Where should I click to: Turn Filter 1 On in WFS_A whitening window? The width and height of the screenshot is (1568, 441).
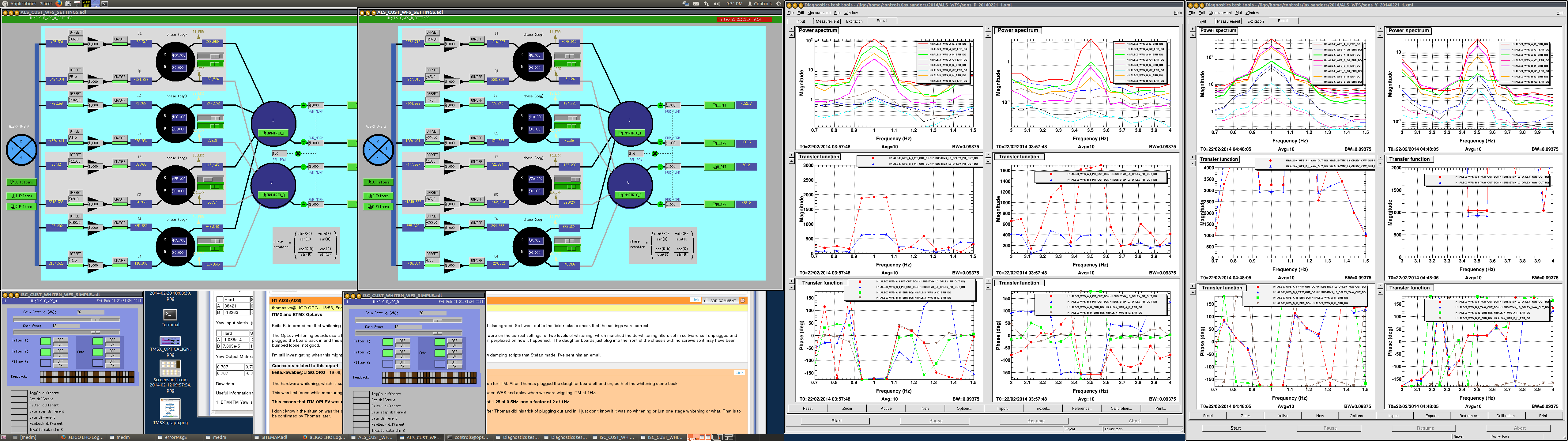point(61,345)
